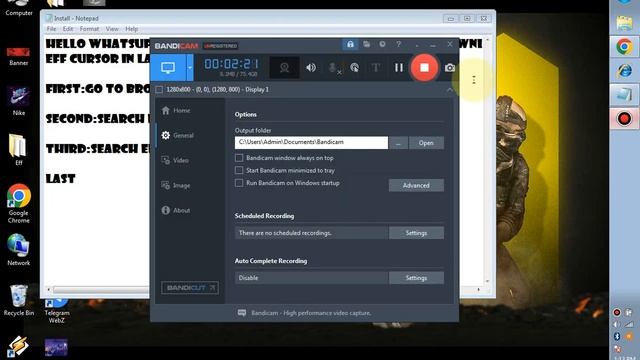Open Scheduled Recording Settings

tap(416, 233)
